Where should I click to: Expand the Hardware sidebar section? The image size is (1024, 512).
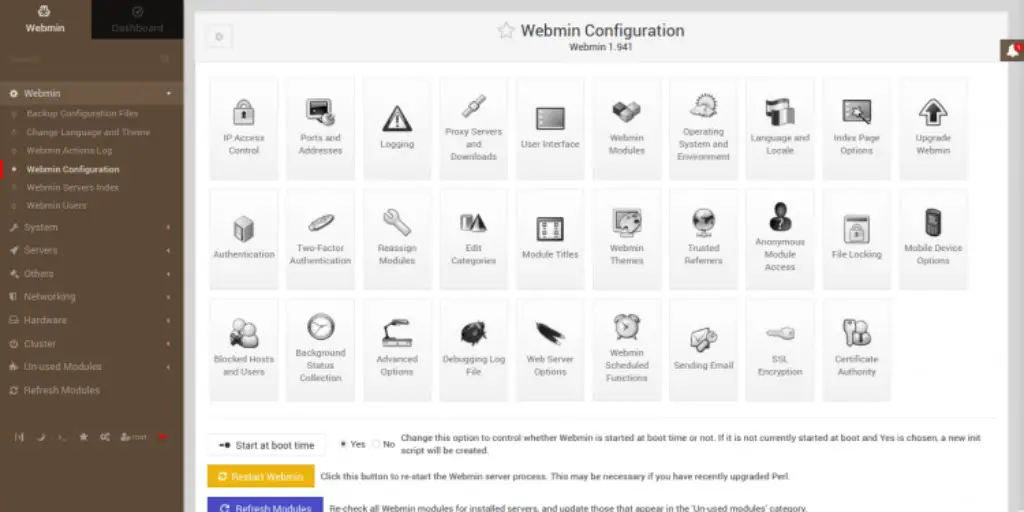pyautogui.click(x=91, y=320)
